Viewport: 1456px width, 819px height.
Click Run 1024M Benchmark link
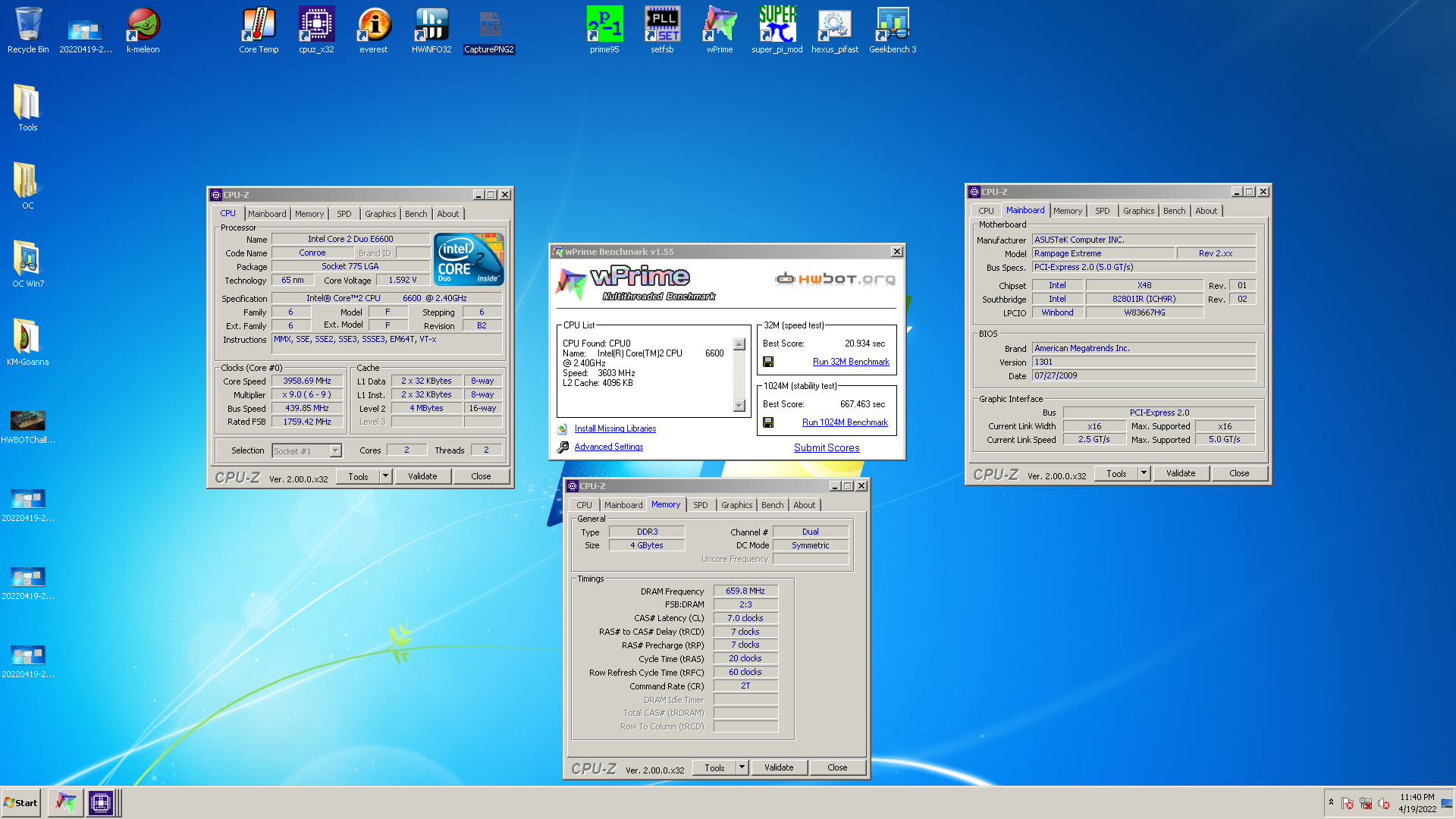(x=845, y=423)
